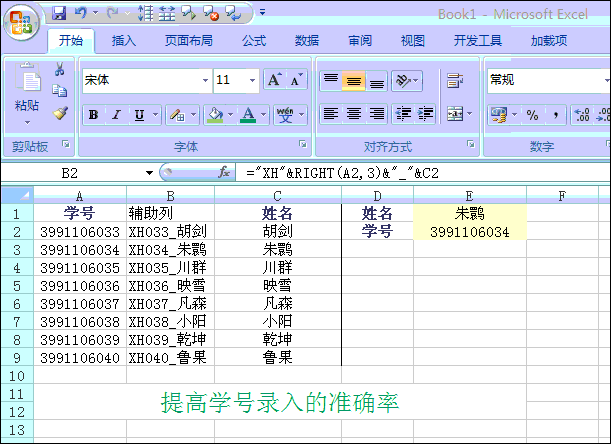Open the font size 11 dropdown
The image size is (611, 444).
pos(253,80)
